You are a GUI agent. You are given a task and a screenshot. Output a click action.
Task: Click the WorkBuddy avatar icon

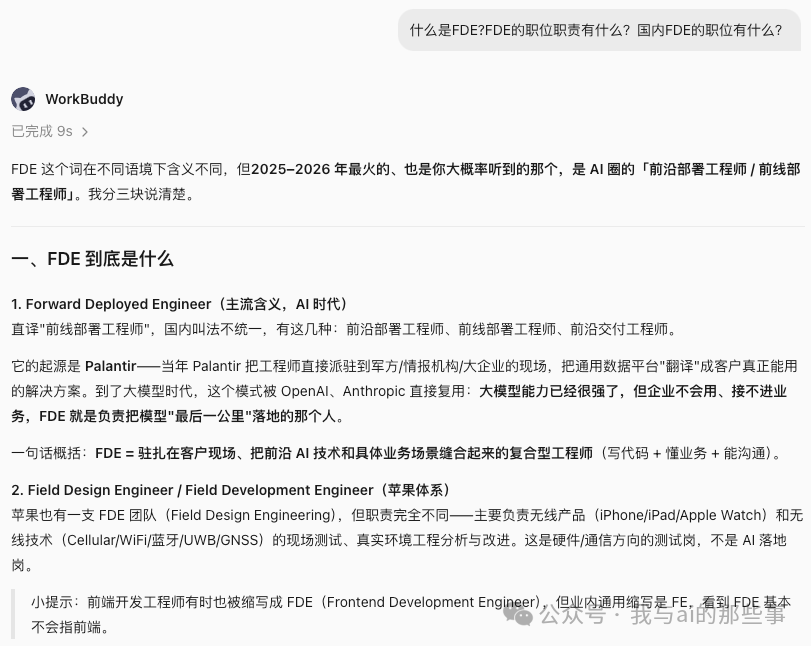point(23,99)
